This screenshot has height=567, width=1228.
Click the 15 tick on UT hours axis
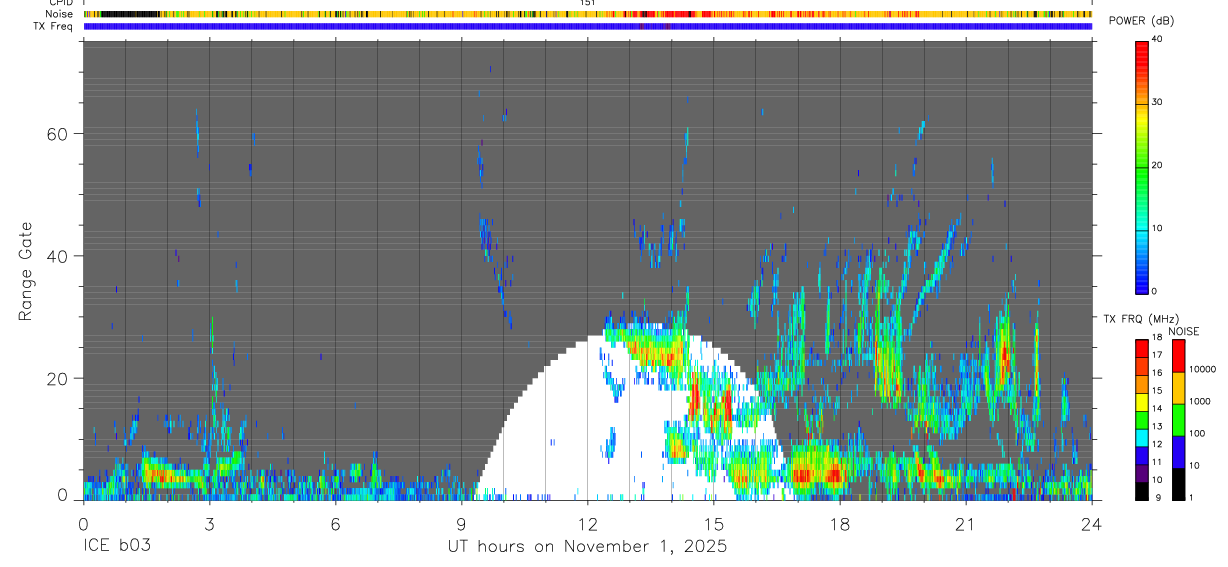coord(714,524)
